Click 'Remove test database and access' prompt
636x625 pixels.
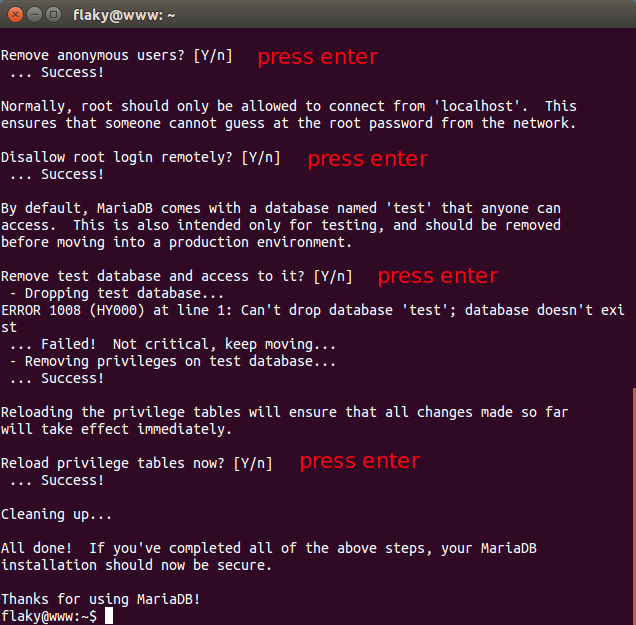click(176, 276)
